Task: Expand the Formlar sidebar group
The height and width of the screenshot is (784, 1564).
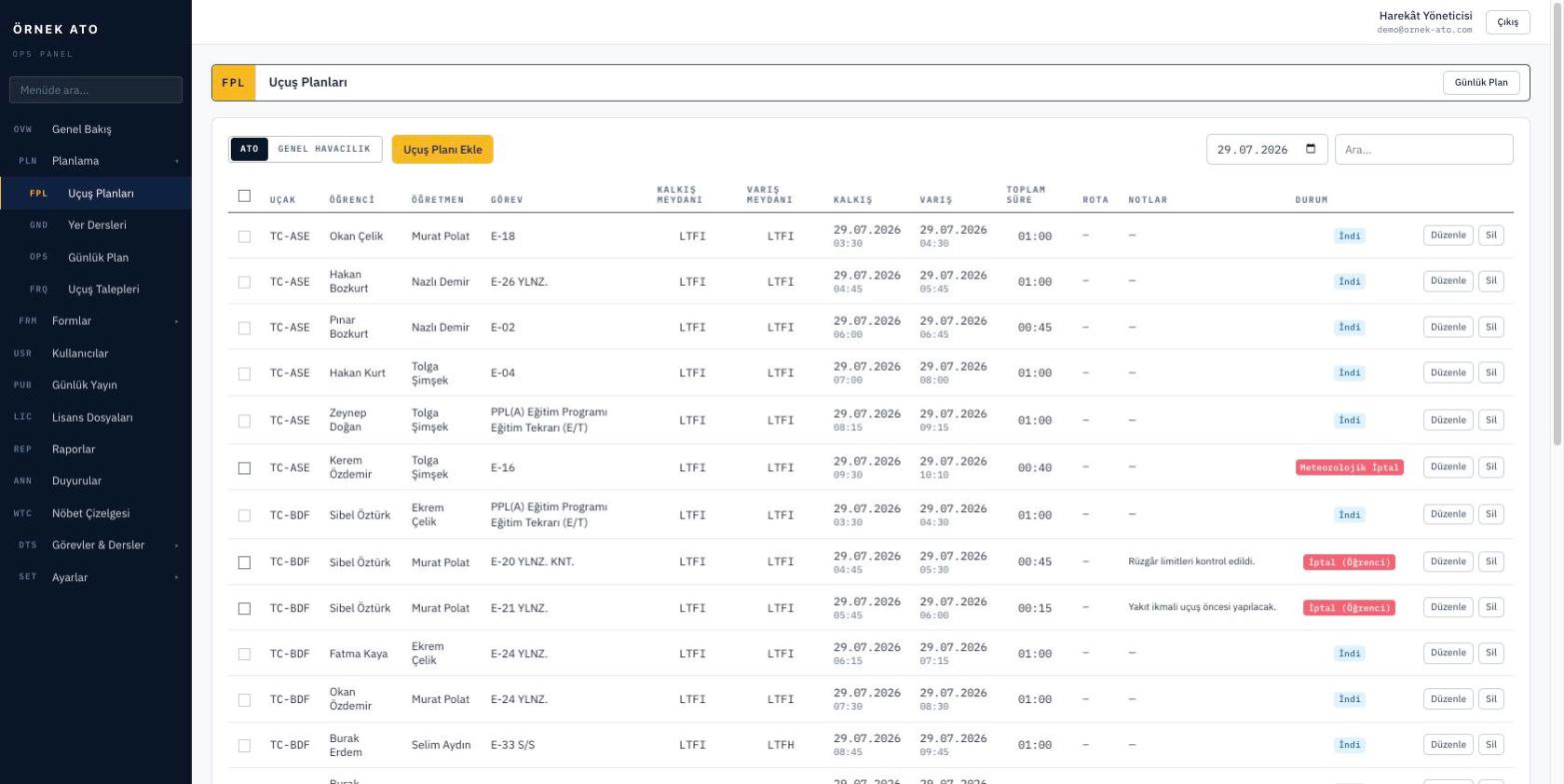Action: click(96, 321)
